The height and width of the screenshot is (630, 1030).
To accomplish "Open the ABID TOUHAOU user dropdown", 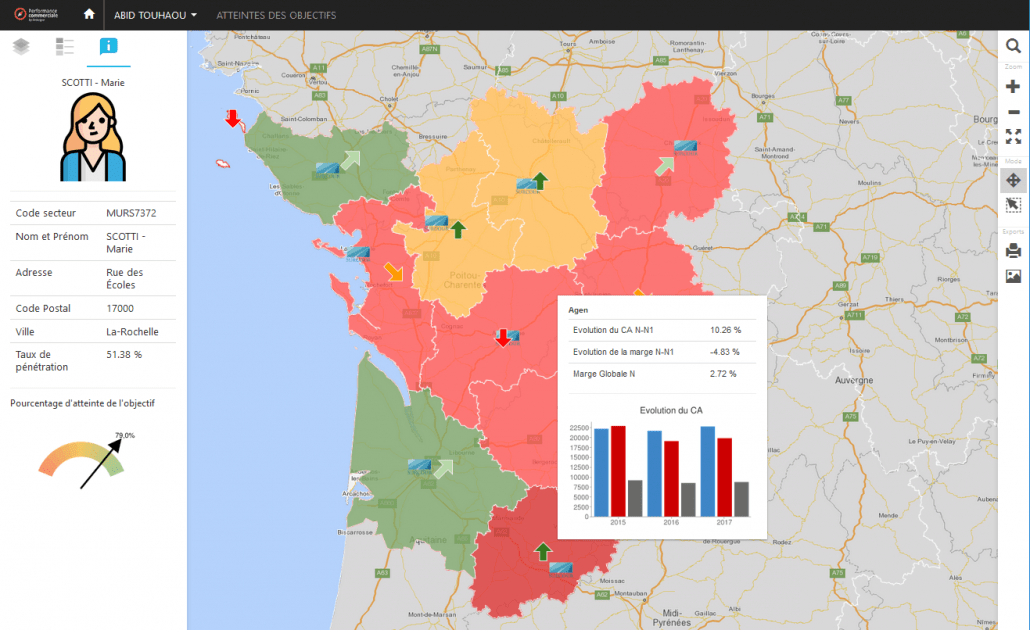I will pos(155,15).
